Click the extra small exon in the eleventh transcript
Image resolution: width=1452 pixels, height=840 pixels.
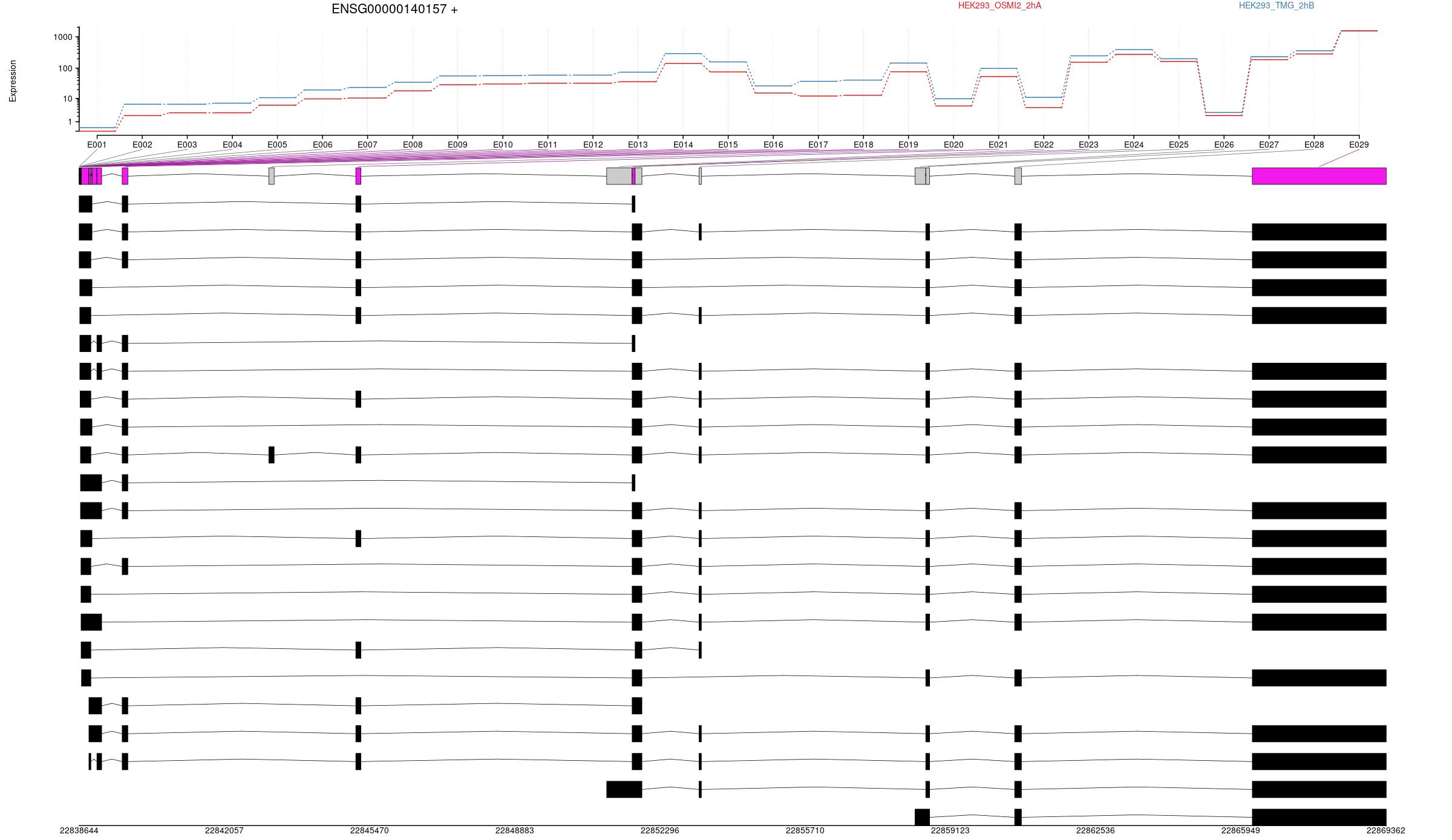click(x=272, y=455)
